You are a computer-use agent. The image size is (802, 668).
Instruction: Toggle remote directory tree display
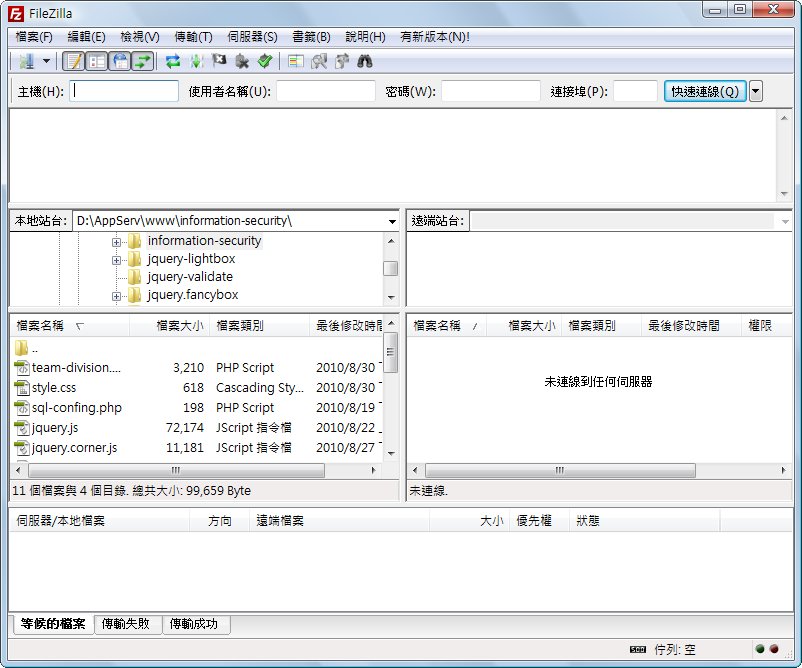pyautogui.click(x=120, y=61)
